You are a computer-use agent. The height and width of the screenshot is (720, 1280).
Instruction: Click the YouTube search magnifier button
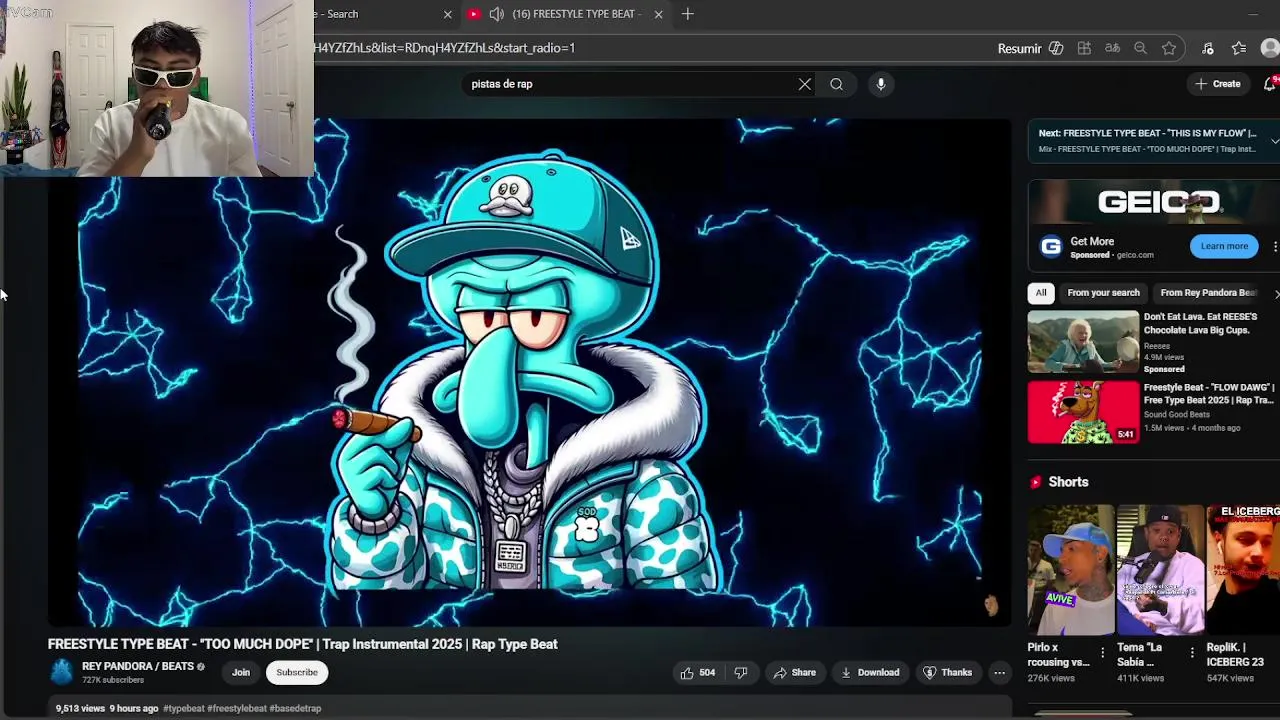(837, 84)
